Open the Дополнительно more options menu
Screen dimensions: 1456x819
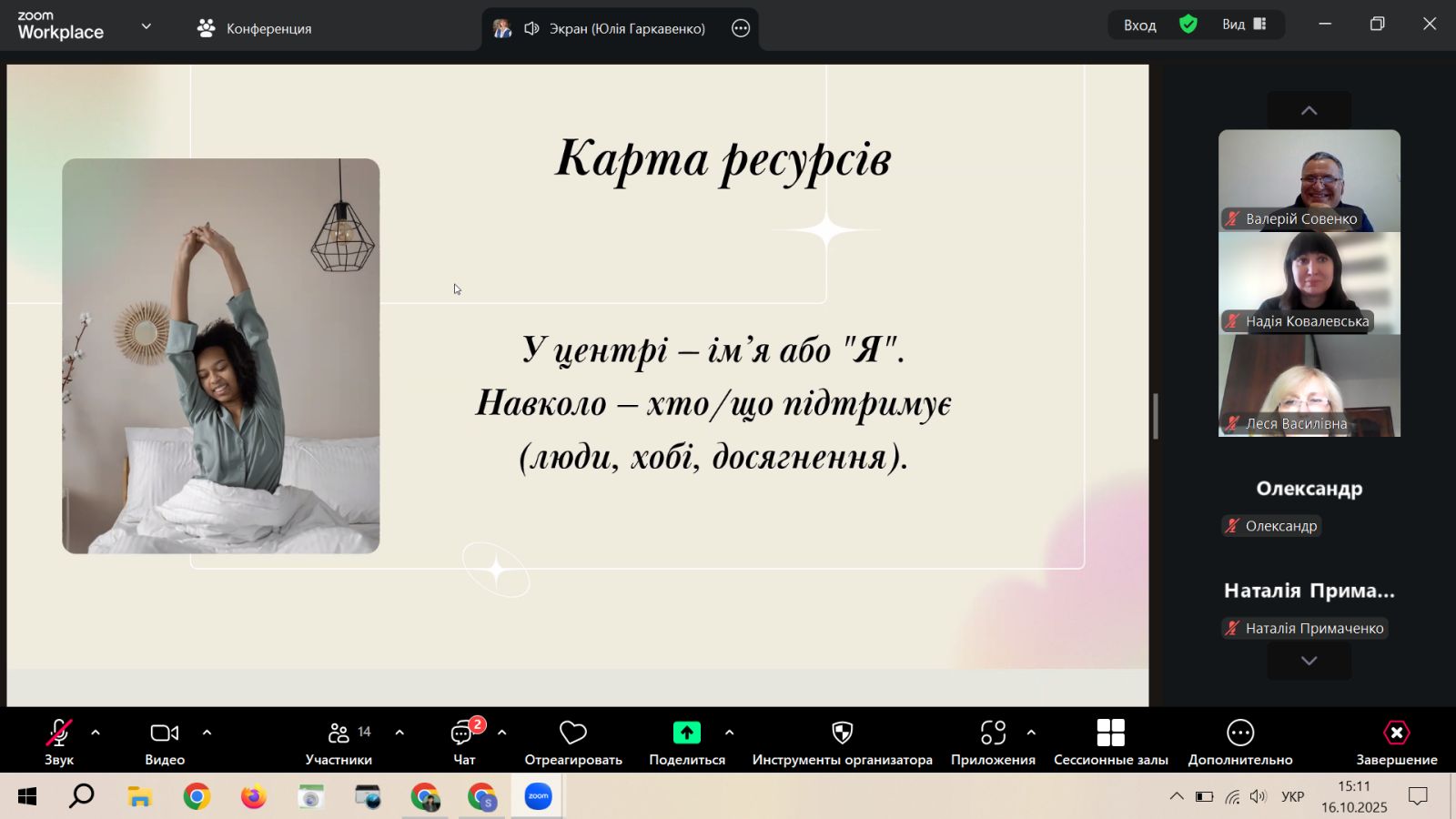[1239, 733]
